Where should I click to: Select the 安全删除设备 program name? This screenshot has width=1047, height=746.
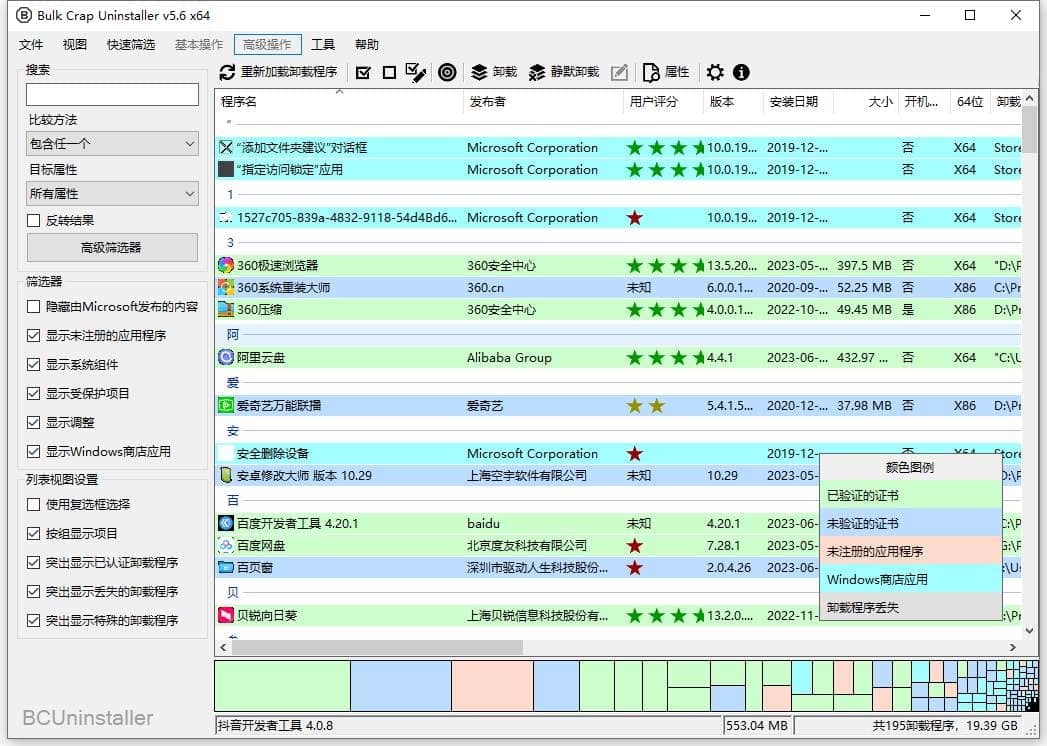[x=272, y=453]
